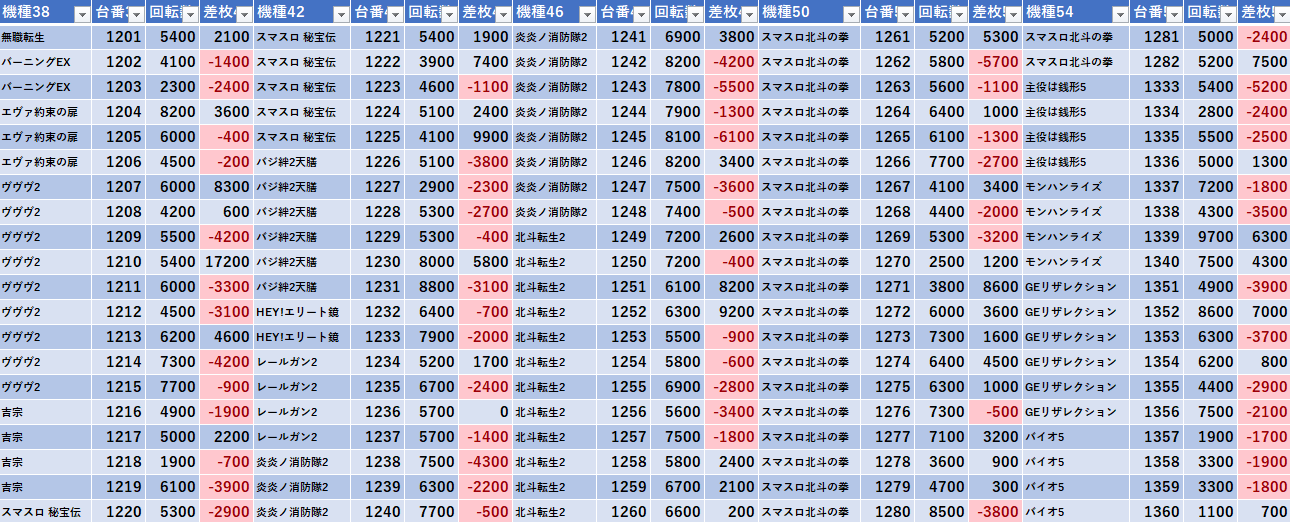Select machine number cell 1275
This screenshot has height=522, width=1290.
coord(888,387)
